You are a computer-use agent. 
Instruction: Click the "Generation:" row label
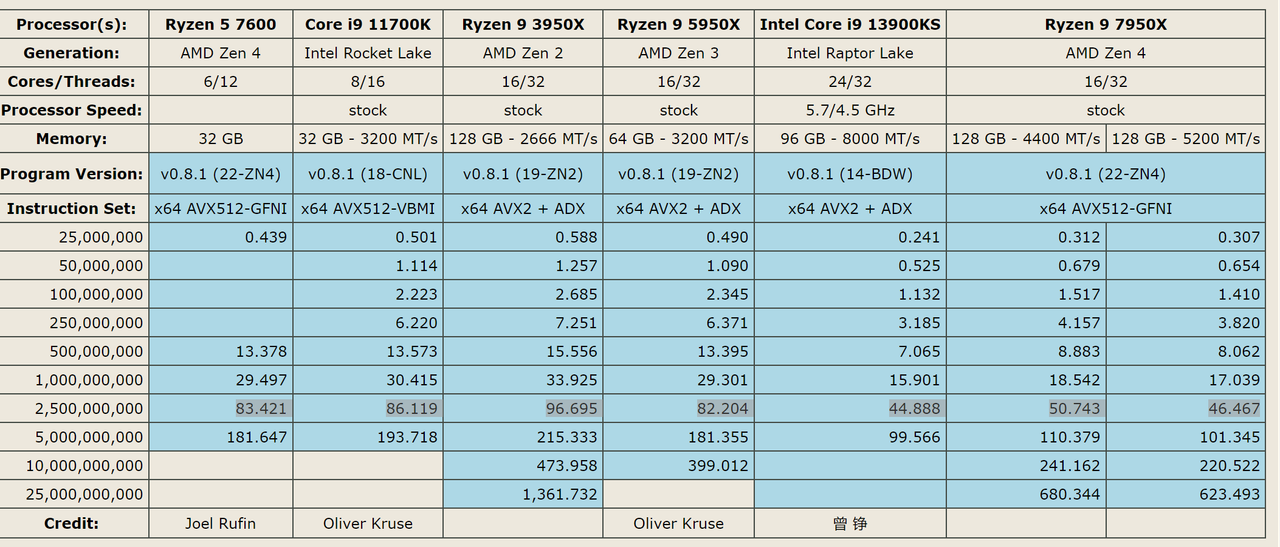click(x=71, y=53)
